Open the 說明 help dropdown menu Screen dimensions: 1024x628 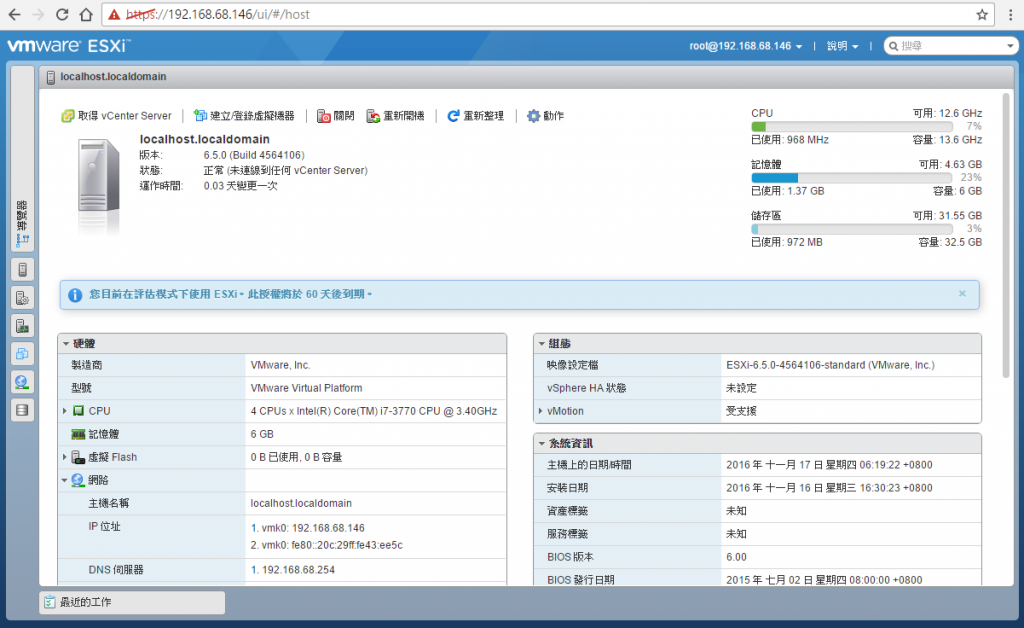point(842,46)
